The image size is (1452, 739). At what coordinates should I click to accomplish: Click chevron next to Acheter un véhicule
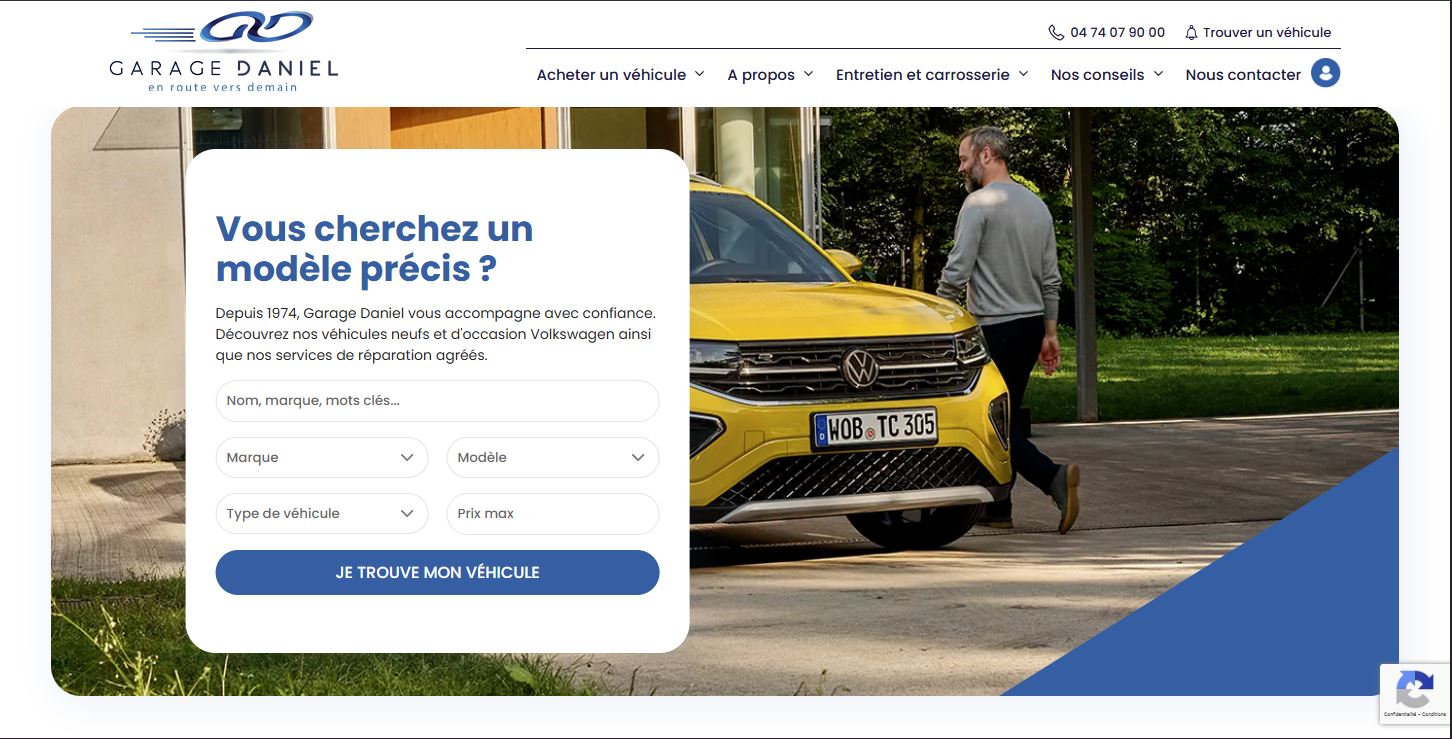point(699,74)
